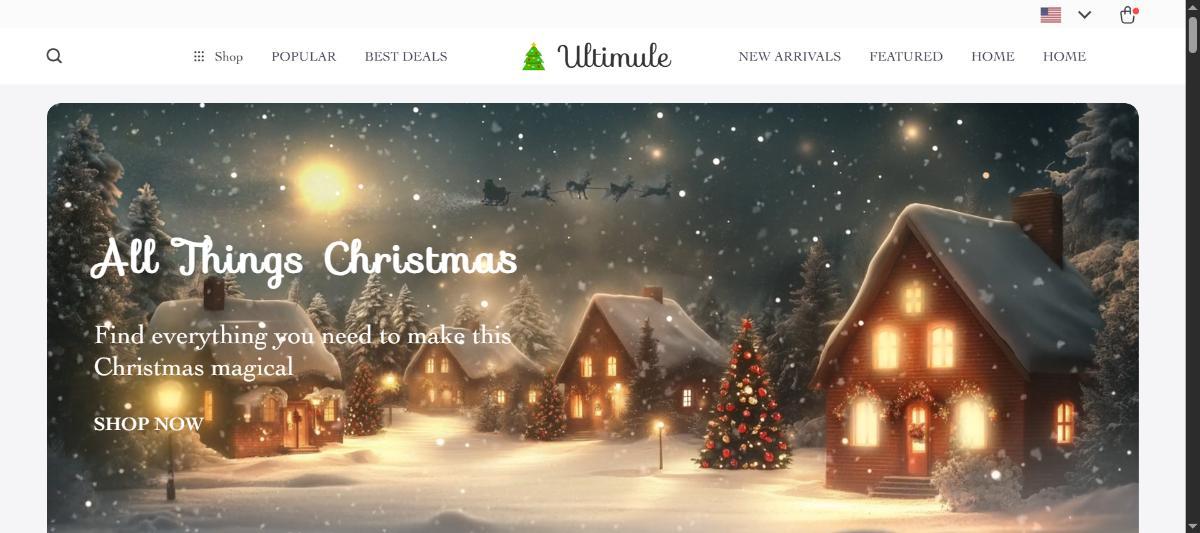Go to the POPULAR menu item
1200x533 pixels.
point(304,57)
